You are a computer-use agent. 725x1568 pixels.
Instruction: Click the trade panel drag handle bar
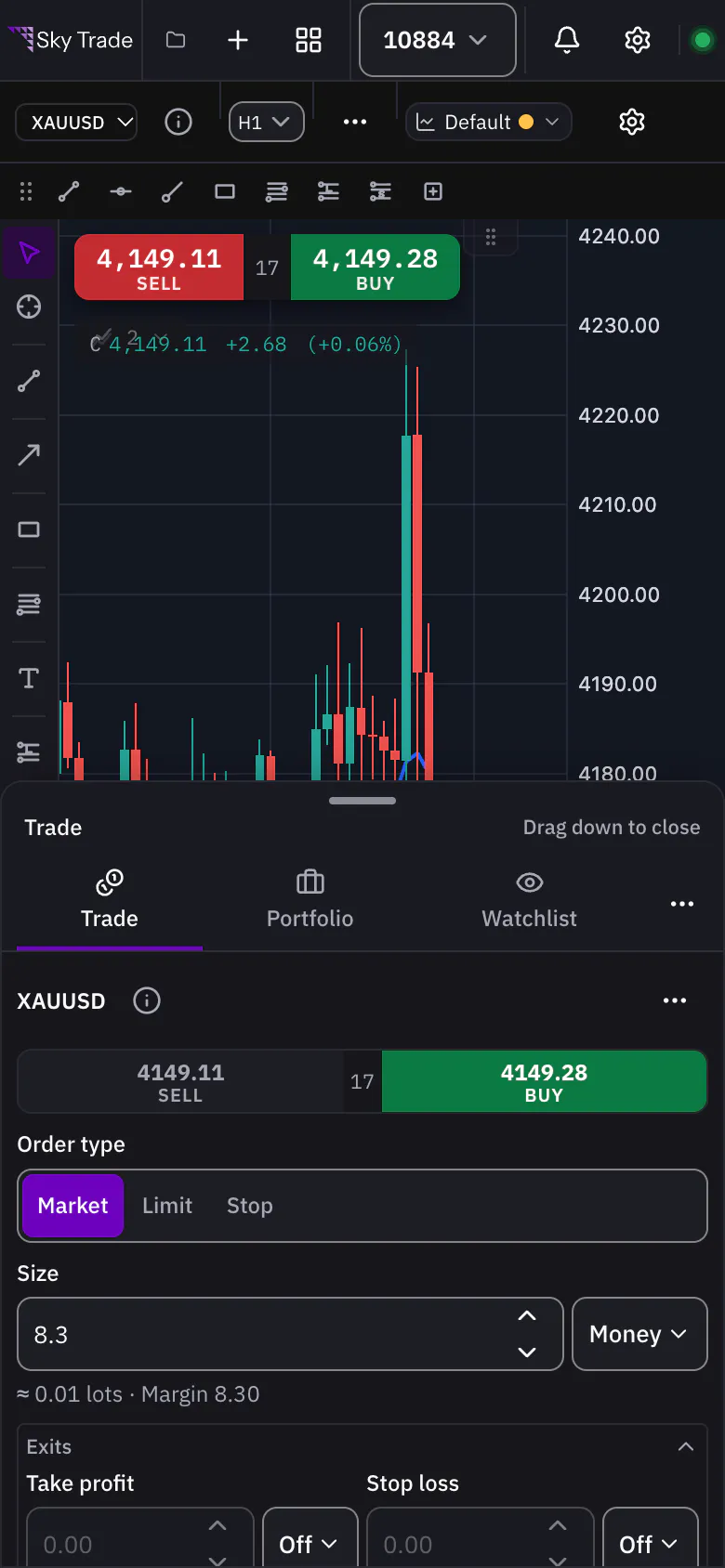[362, 801]
